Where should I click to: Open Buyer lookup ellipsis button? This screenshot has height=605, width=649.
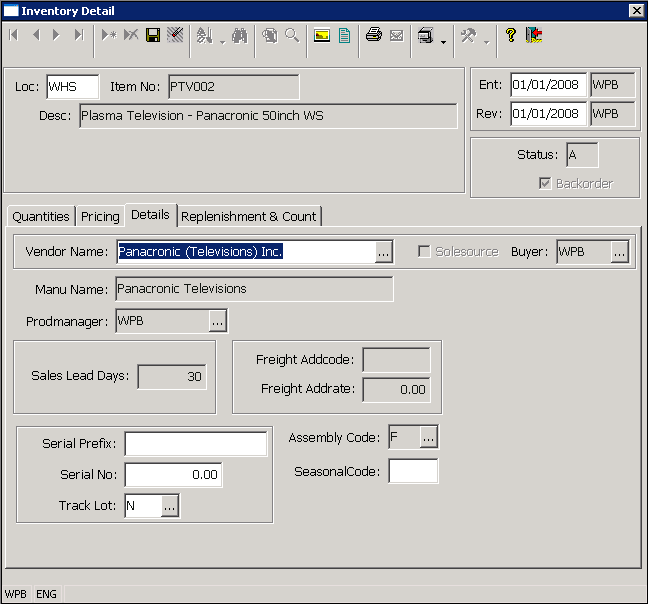tap(619, 252)
